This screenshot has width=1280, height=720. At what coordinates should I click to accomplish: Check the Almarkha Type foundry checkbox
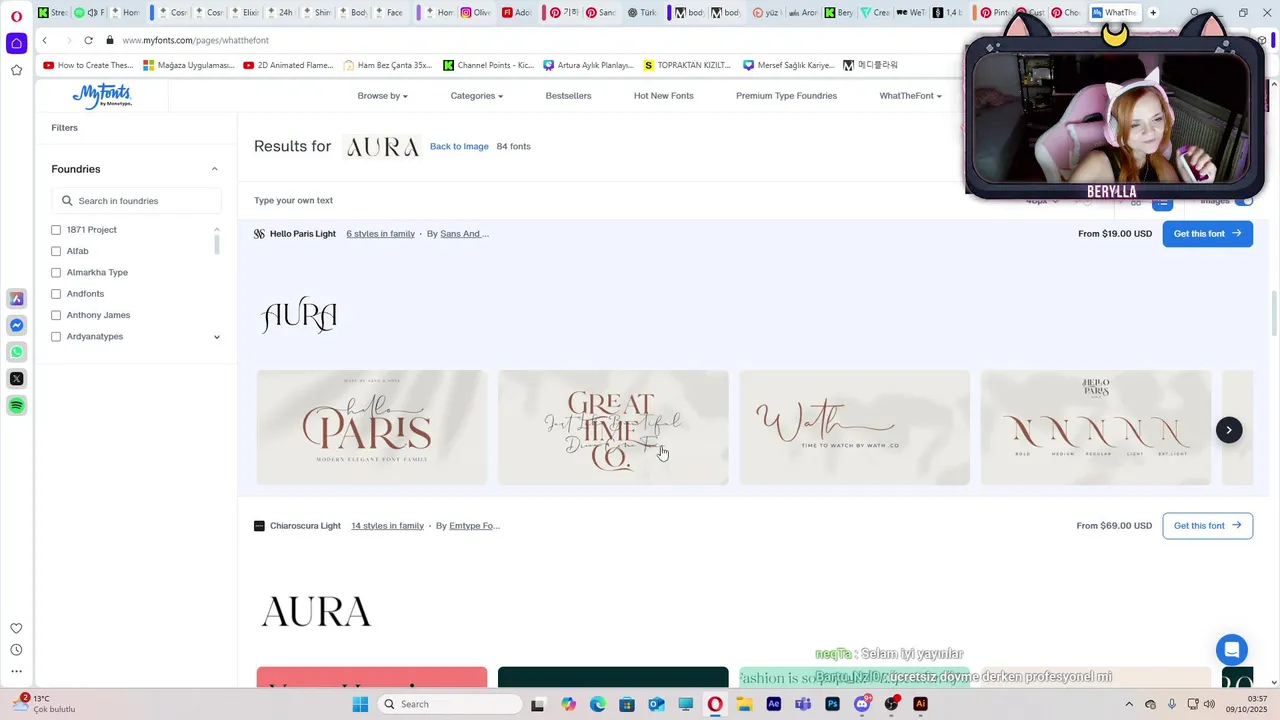tap(56, 272)
